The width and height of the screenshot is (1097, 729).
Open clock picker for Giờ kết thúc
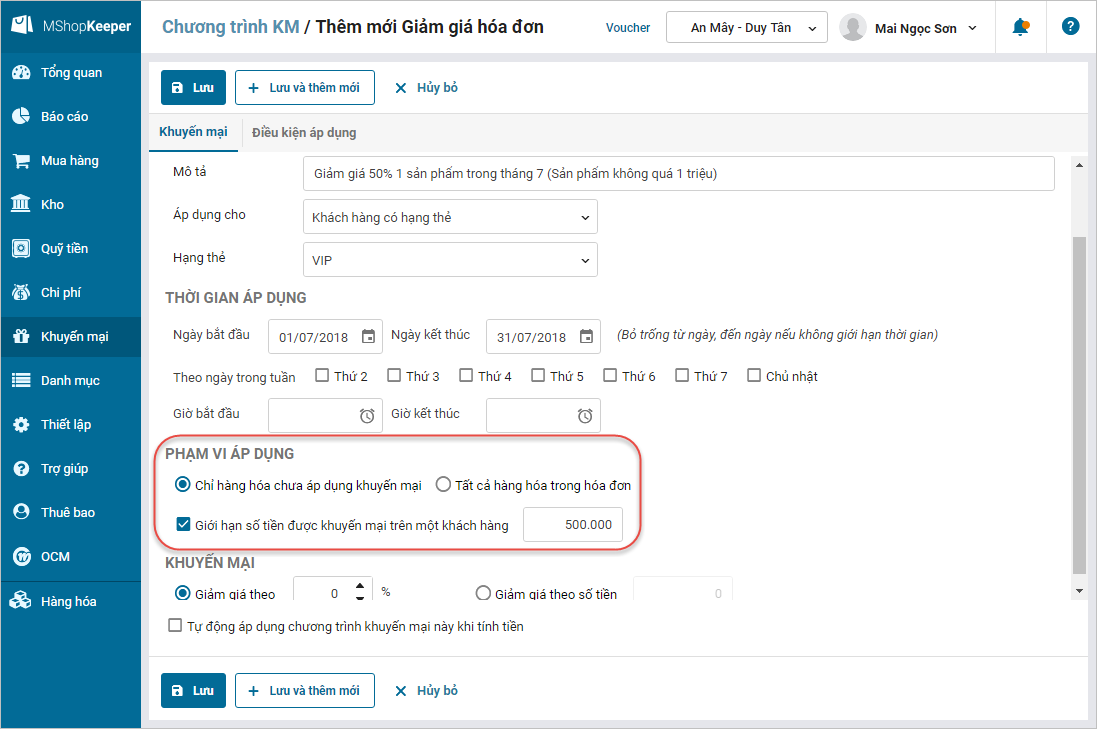point(586,415)
